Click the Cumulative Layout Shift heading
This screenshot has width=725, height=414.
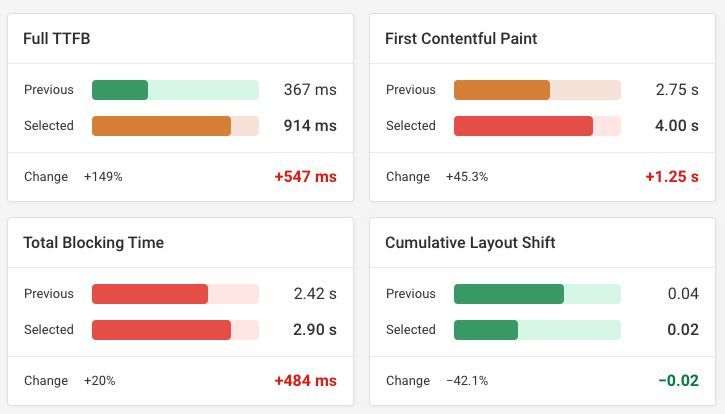[470, 243]
